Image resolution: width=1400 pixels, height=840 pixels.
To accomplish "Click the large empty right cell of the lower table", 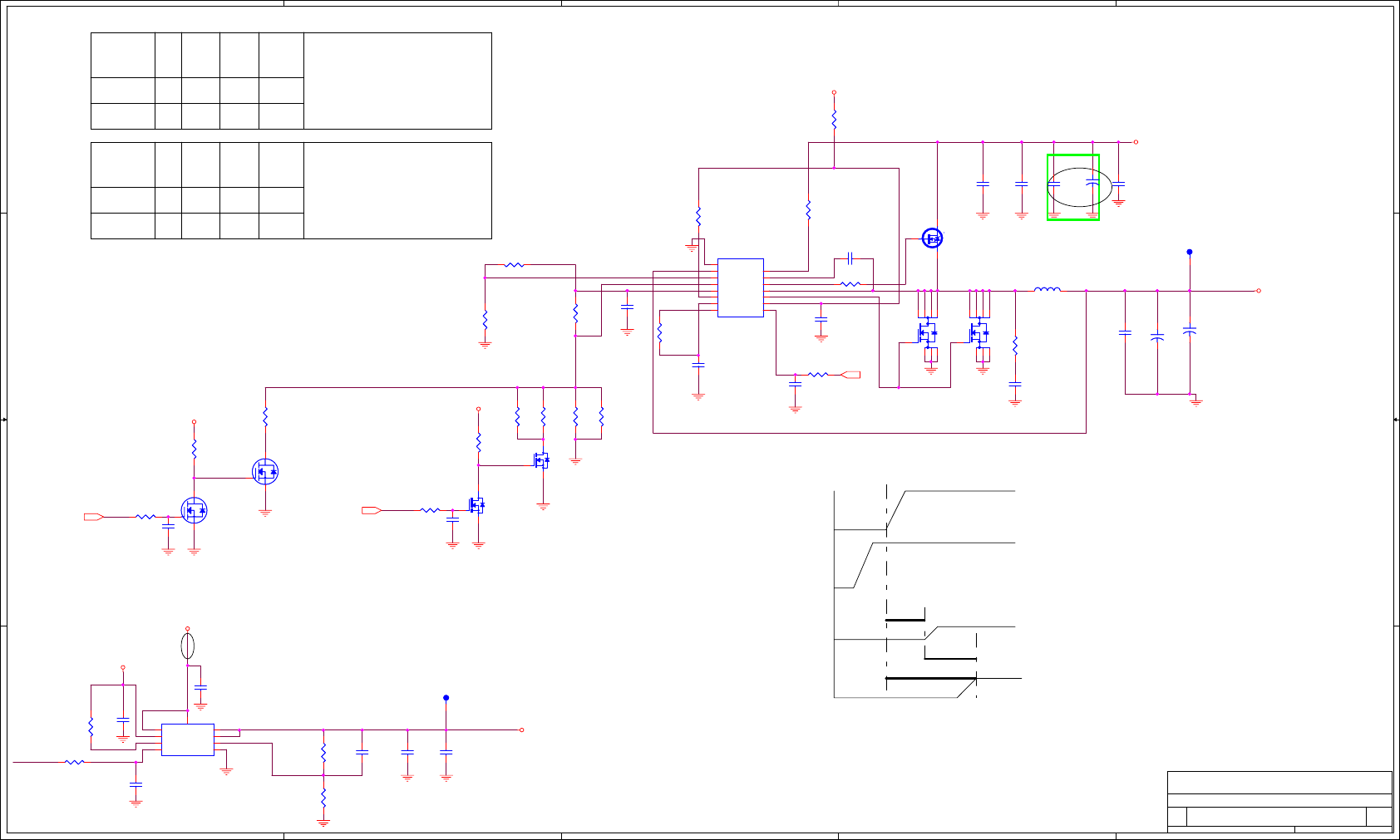I will point(397,190).
